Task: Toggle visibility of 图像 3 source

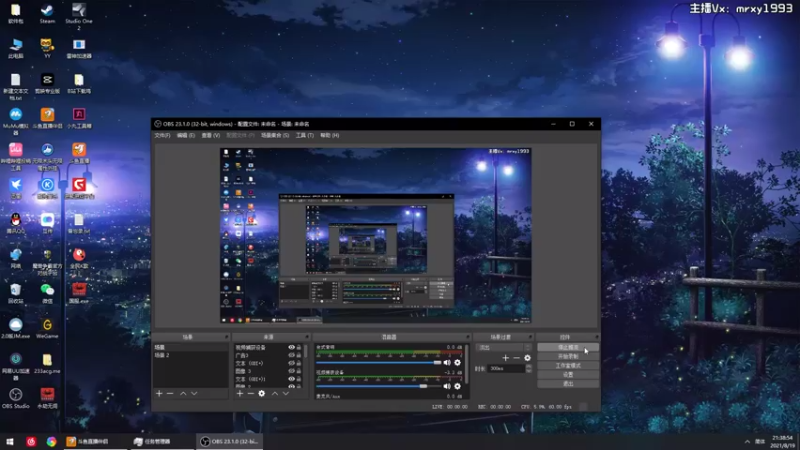Action: point(291,371)
